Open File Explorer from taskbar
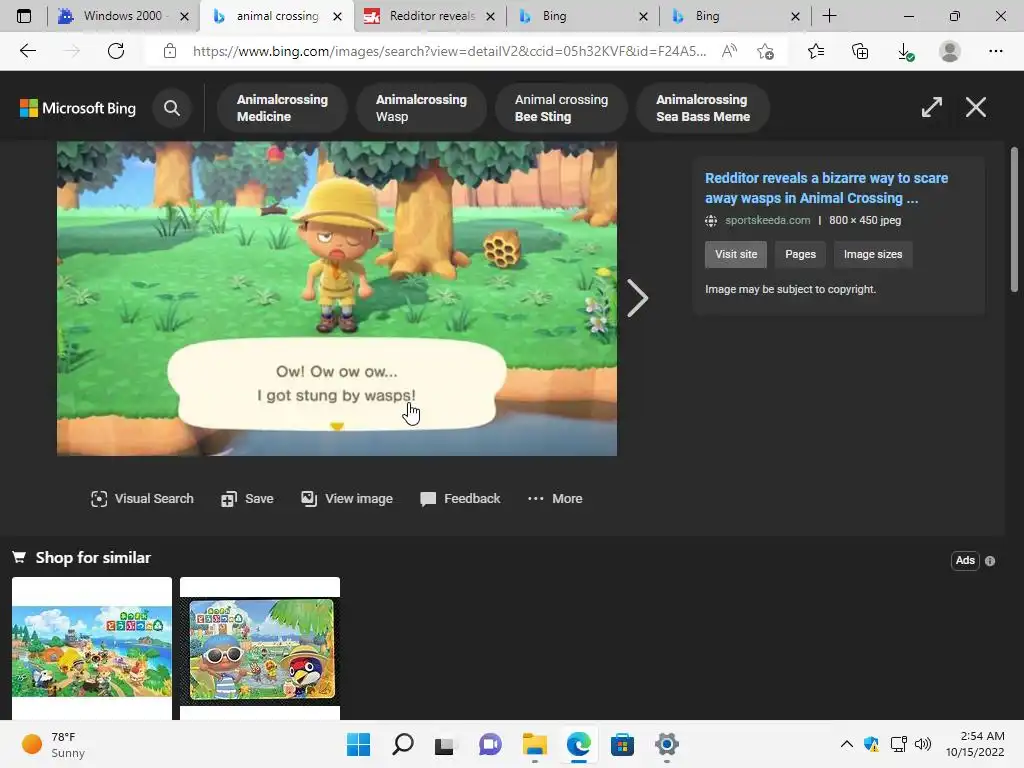Viewport: 1024px width, 768px height. [534, 744]
